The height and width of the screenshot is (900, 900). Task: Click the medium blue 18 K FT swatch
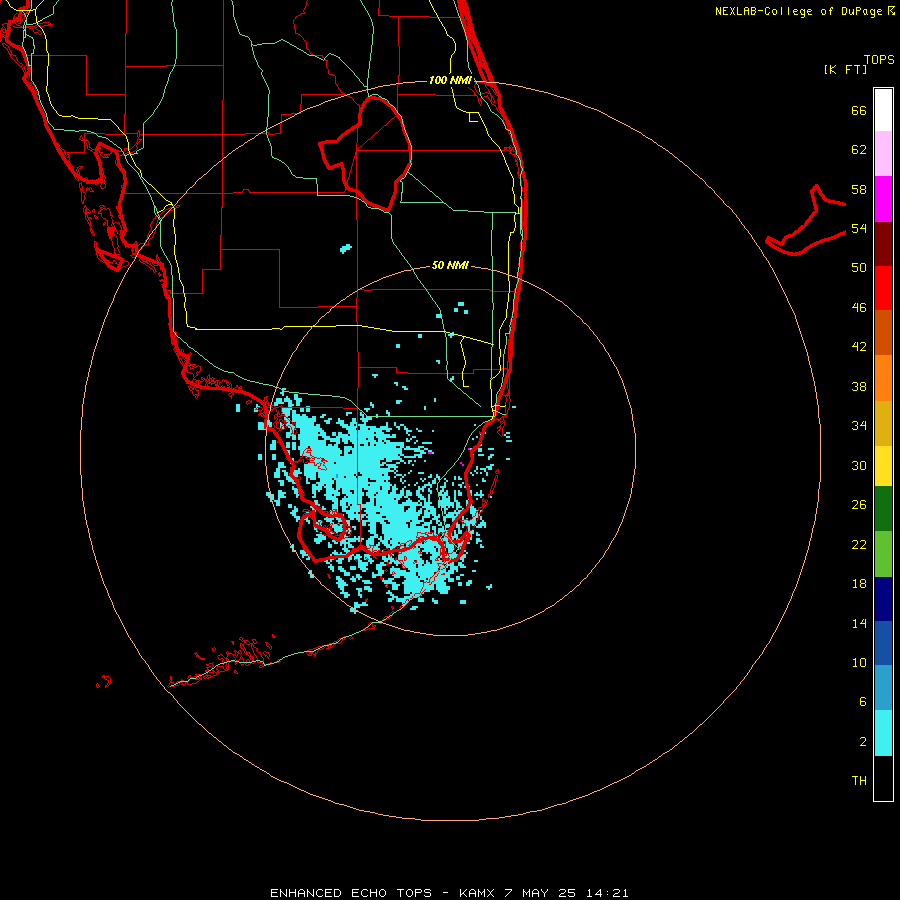tap(883, 643)
